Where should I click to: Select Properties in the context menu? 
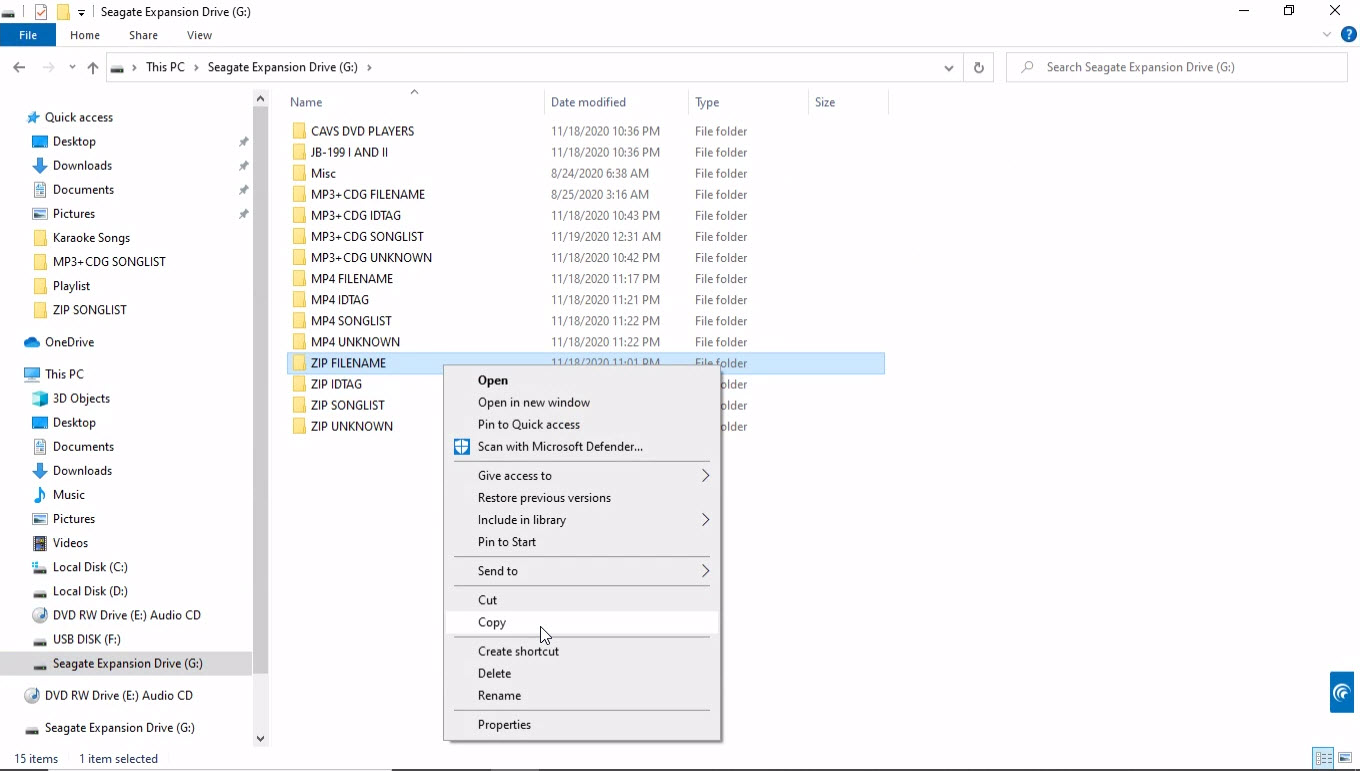[504, 725]
